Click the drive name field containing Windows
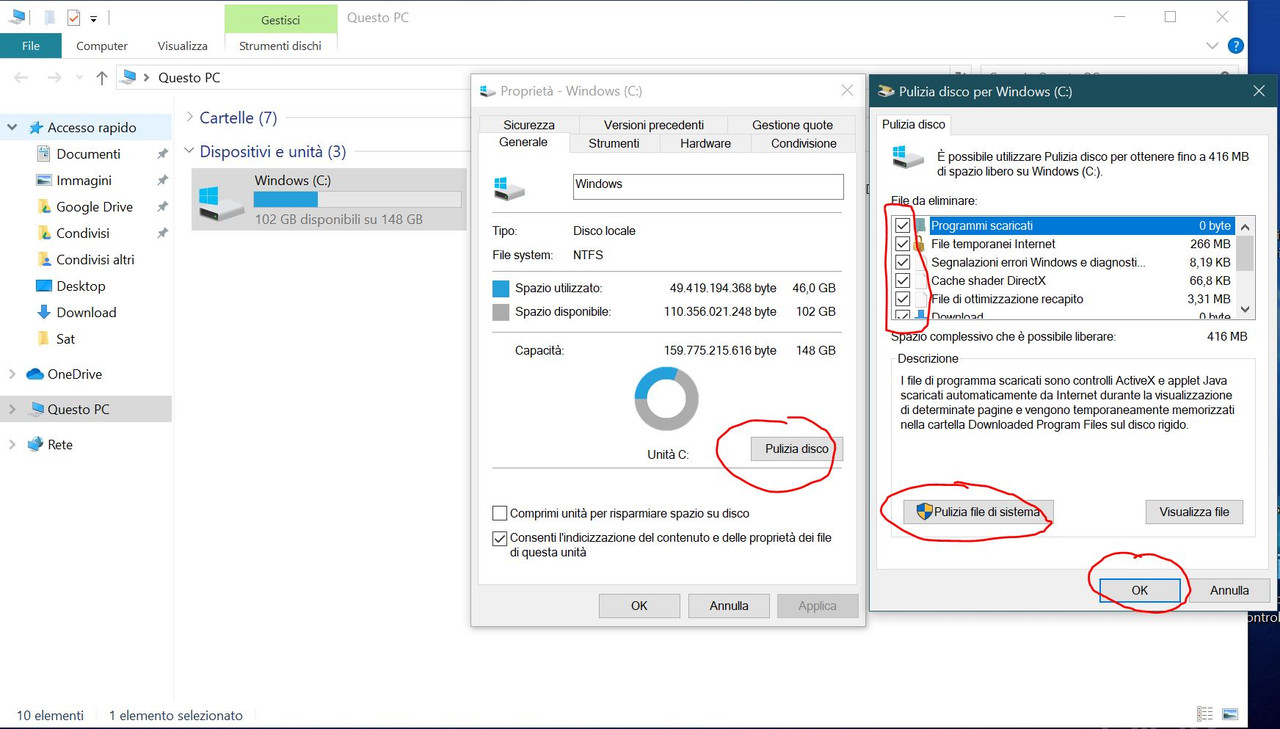 click(708, 186)
